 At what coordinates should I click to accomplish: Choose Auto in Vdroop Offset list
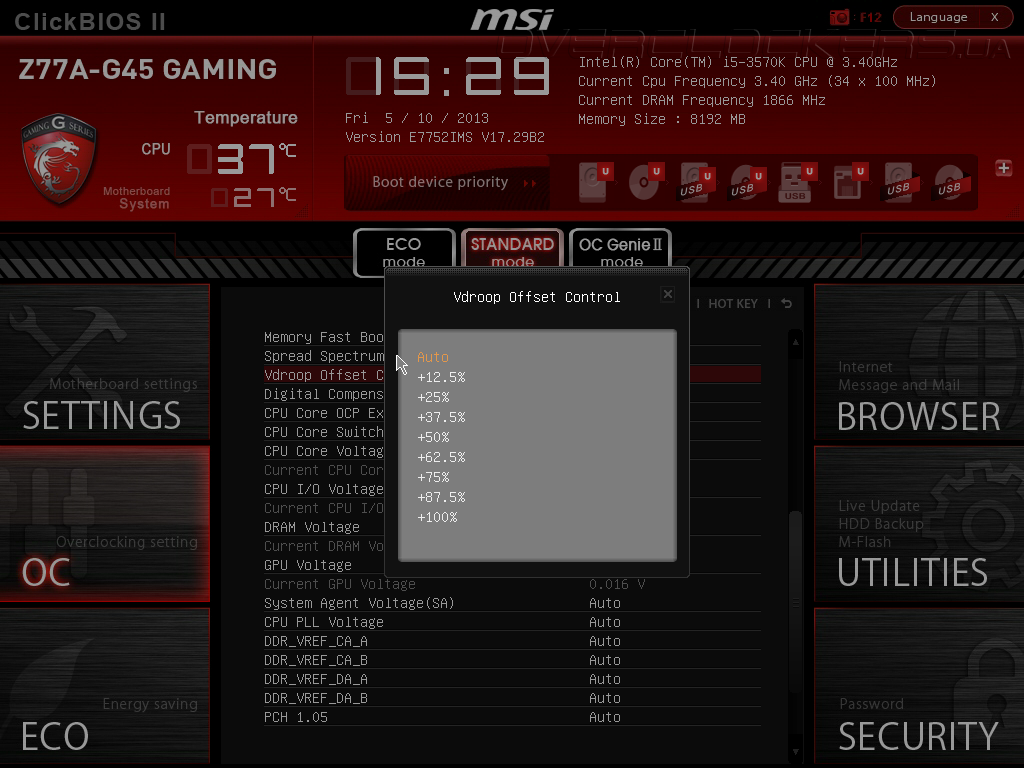click(432, 357)
